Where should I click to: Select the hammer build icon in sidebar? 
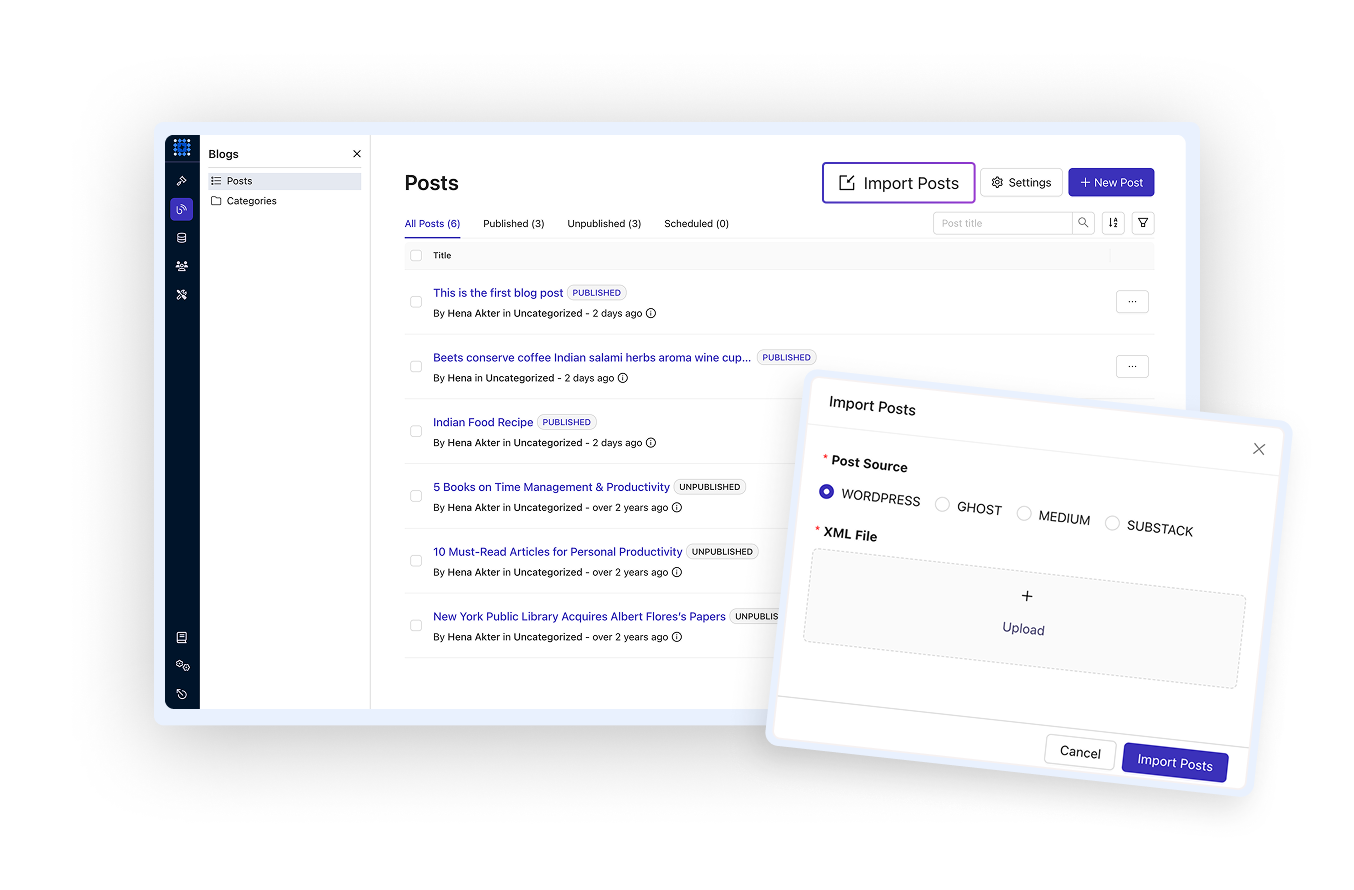point(181,181)
